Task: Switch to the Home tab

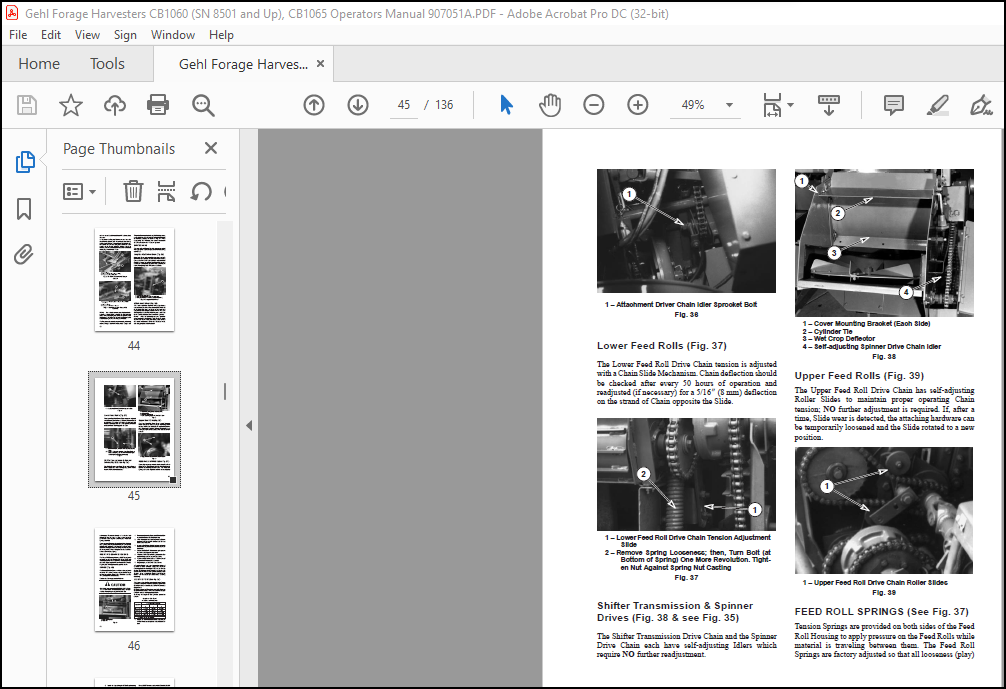Action: pos(39,64)
